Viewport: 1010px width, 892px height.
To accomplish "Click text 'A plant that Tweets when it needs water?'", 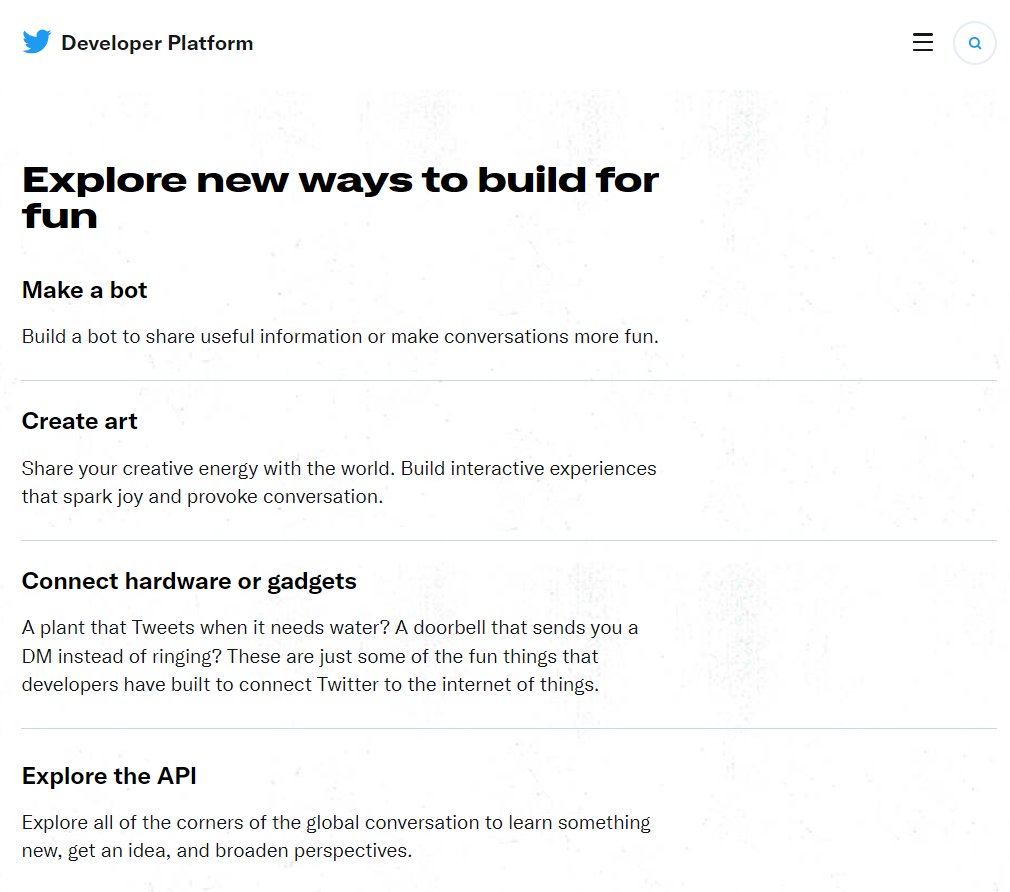I will pyautogui.click(x=205, y=628).
